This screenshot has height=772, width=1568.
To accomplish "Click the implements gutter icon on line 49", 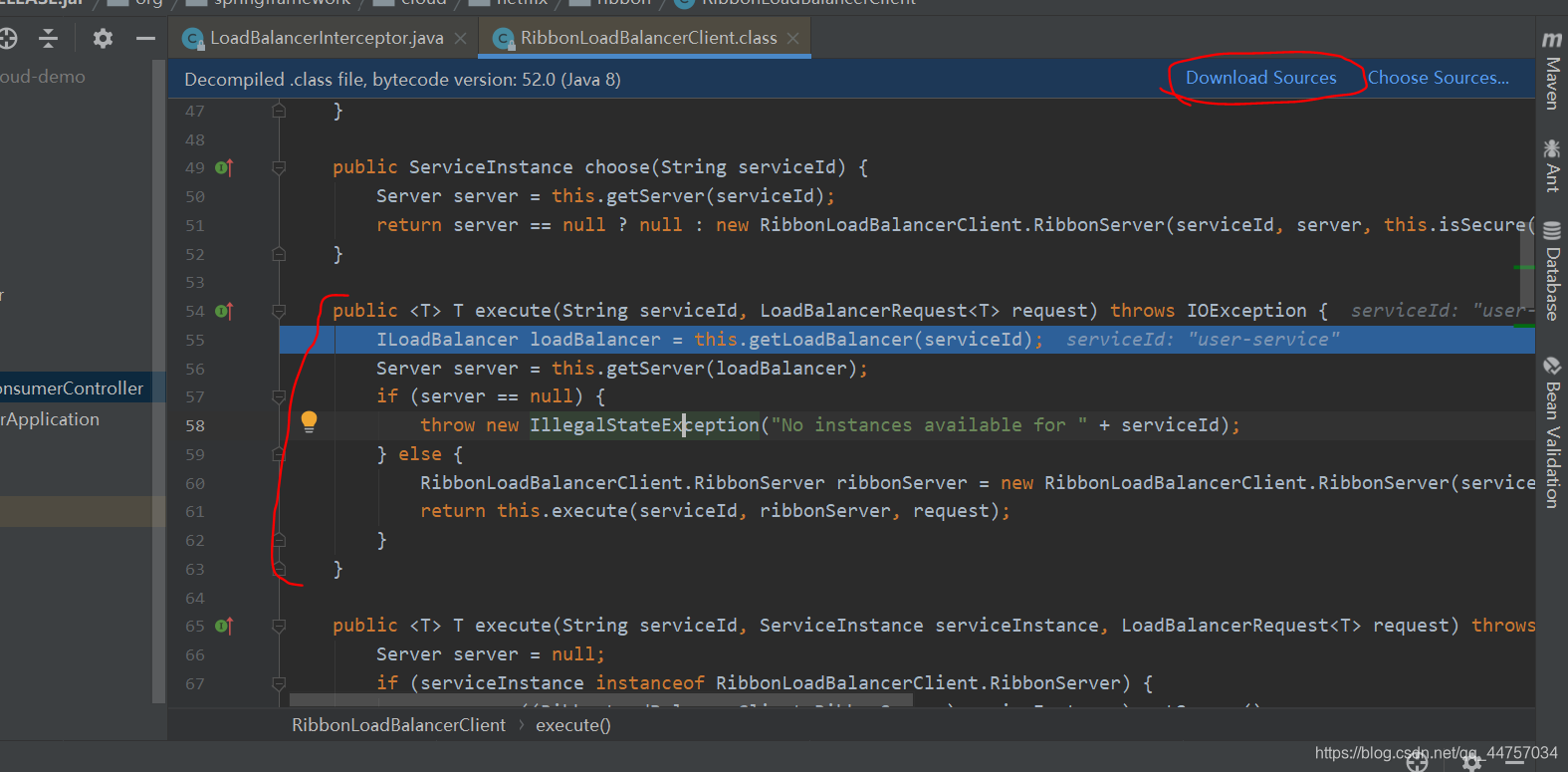I will (x=224, y=167).
